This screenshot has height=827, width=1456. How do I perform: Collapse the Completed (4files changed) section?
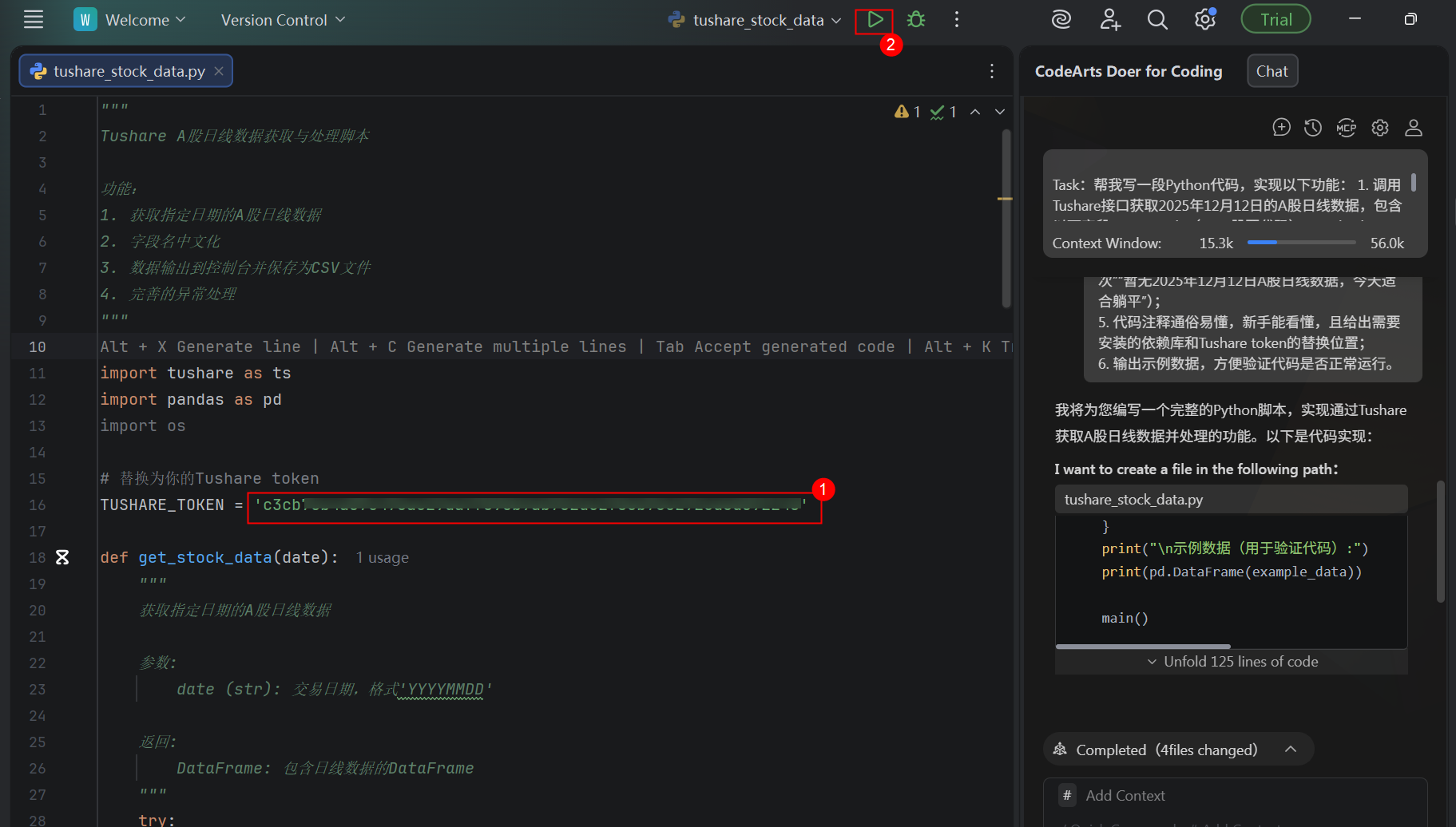[x=1291, y=749]
